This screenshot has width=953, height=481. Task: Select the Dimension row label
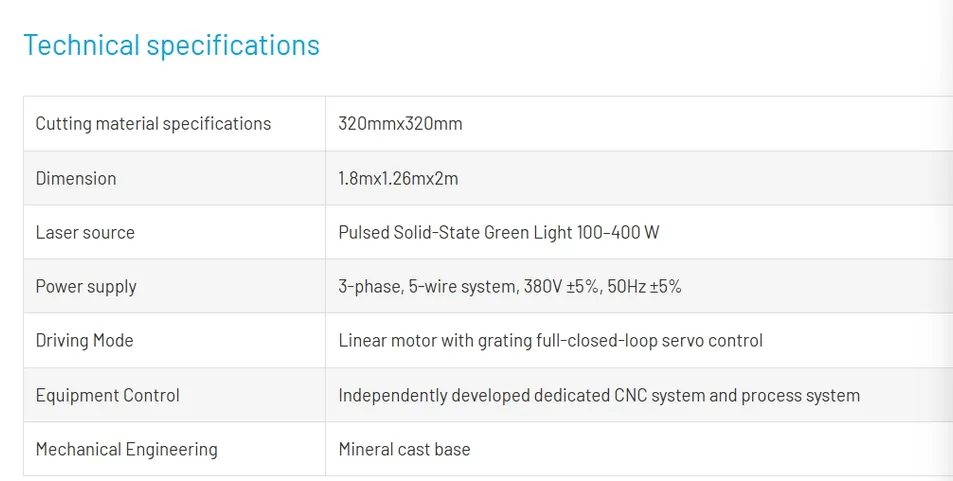[x=76, y=178]
